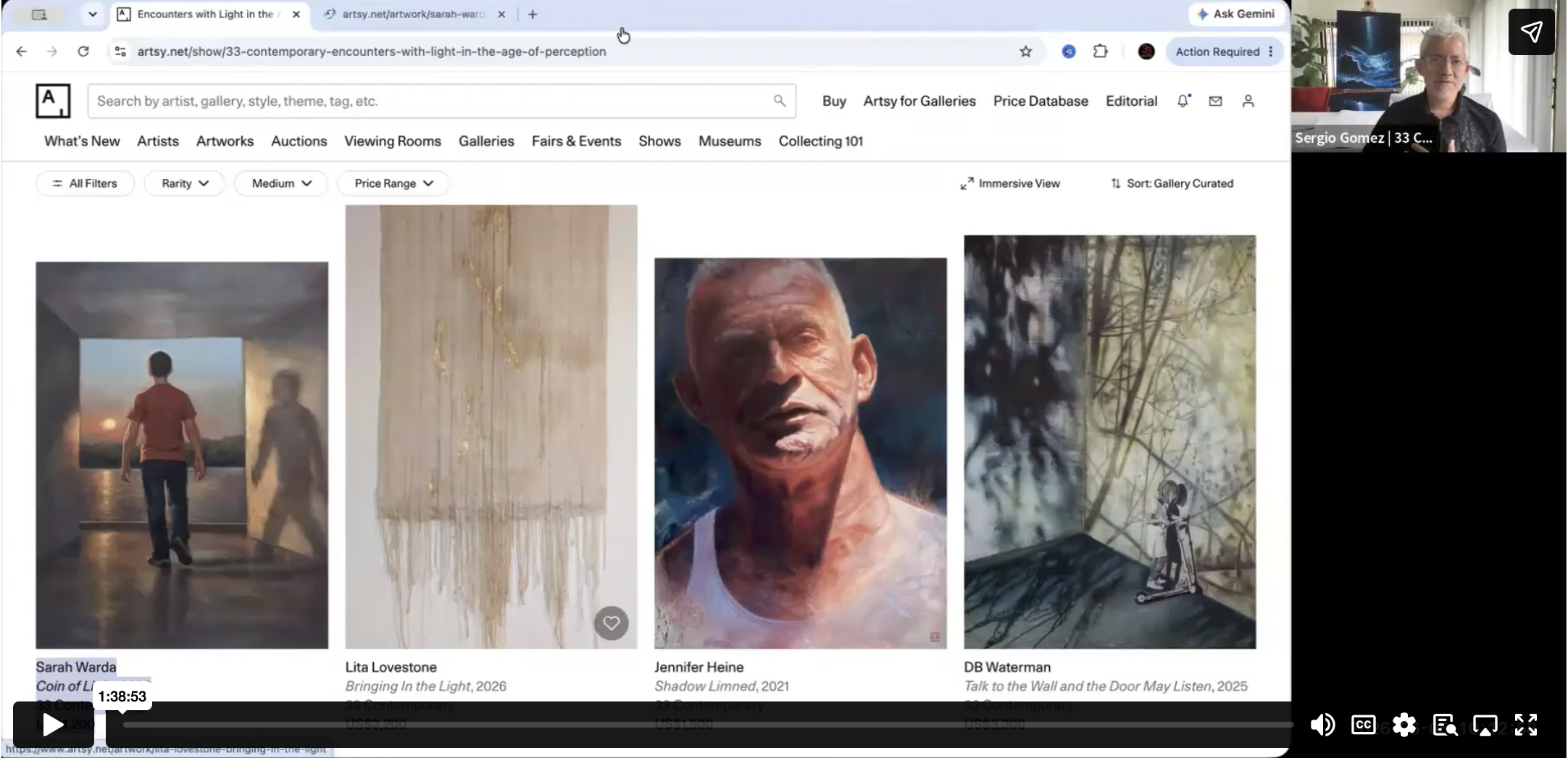Open Artsy for Galleries link
The height and width of the screenshot is (758, 1568).
tap(919, 101)
